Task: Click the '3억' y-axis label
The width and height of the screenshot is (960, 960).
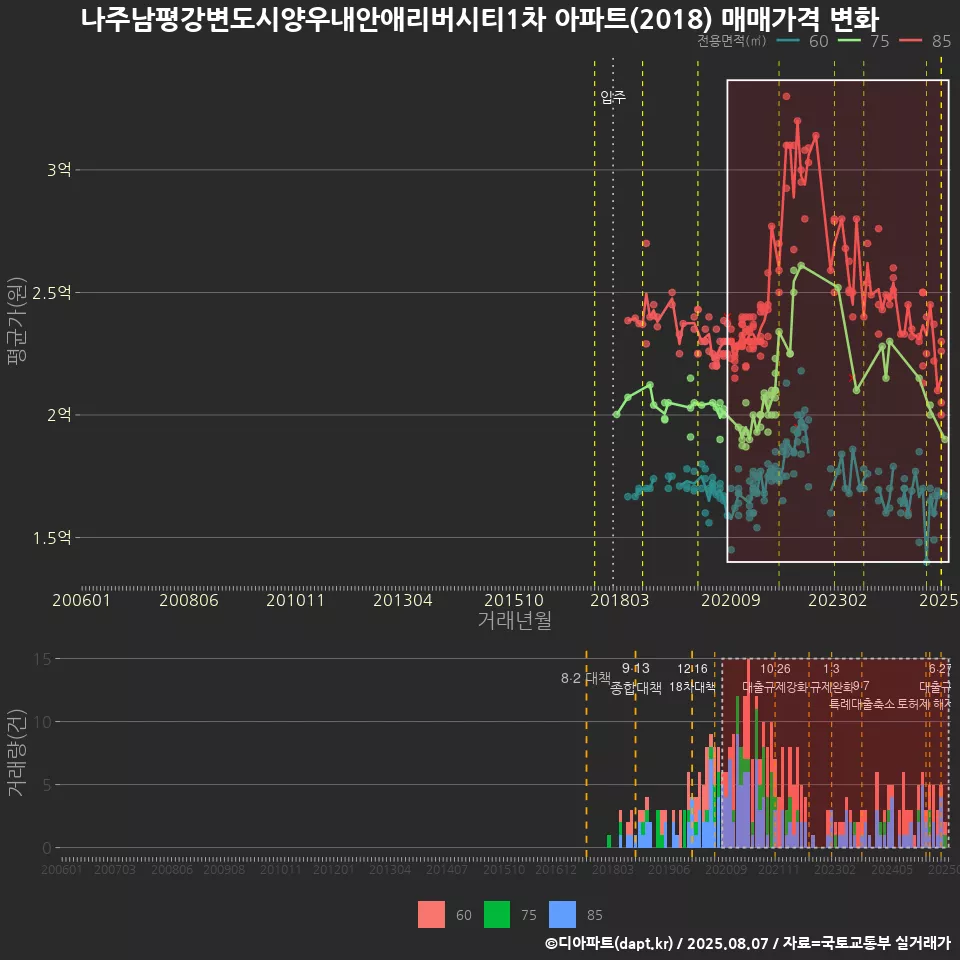Action: click(59, 170)
